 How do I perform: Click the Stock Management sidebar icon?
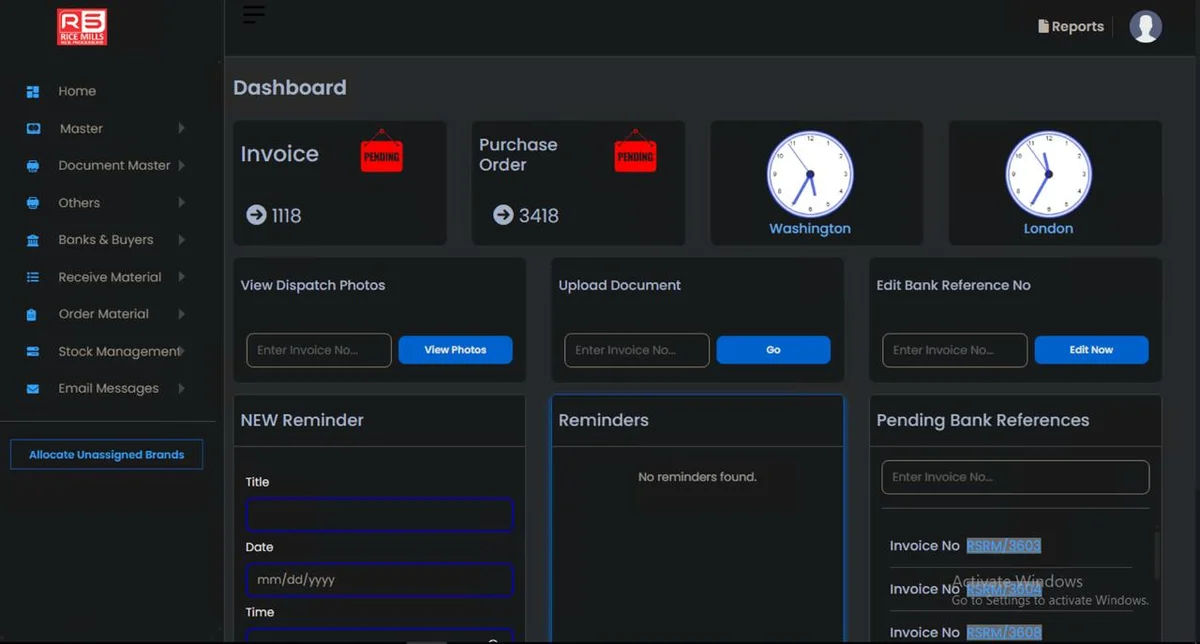(33, 352)
